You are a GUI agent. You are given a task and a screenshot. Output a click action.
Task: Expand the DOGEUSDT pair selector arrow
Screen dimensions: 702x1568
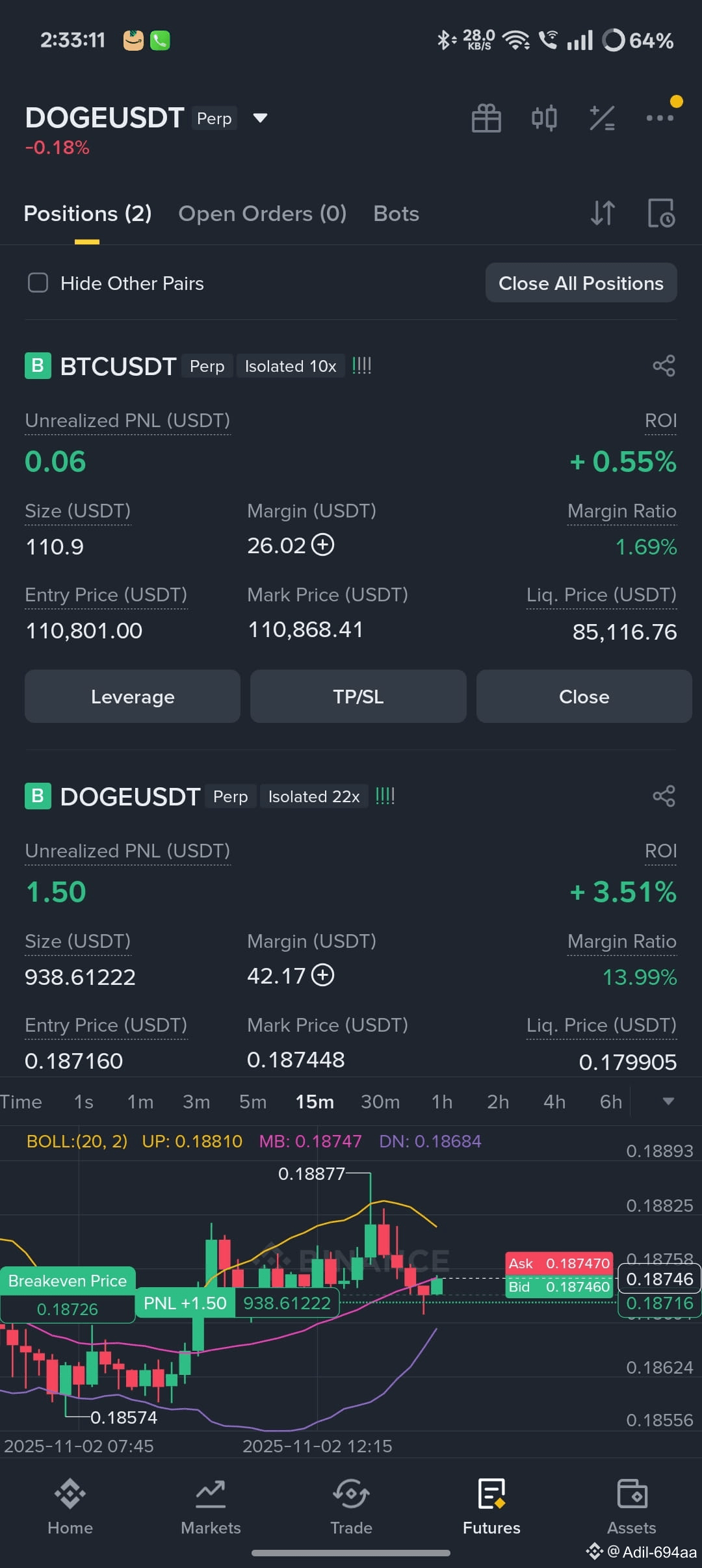(260, 118)
